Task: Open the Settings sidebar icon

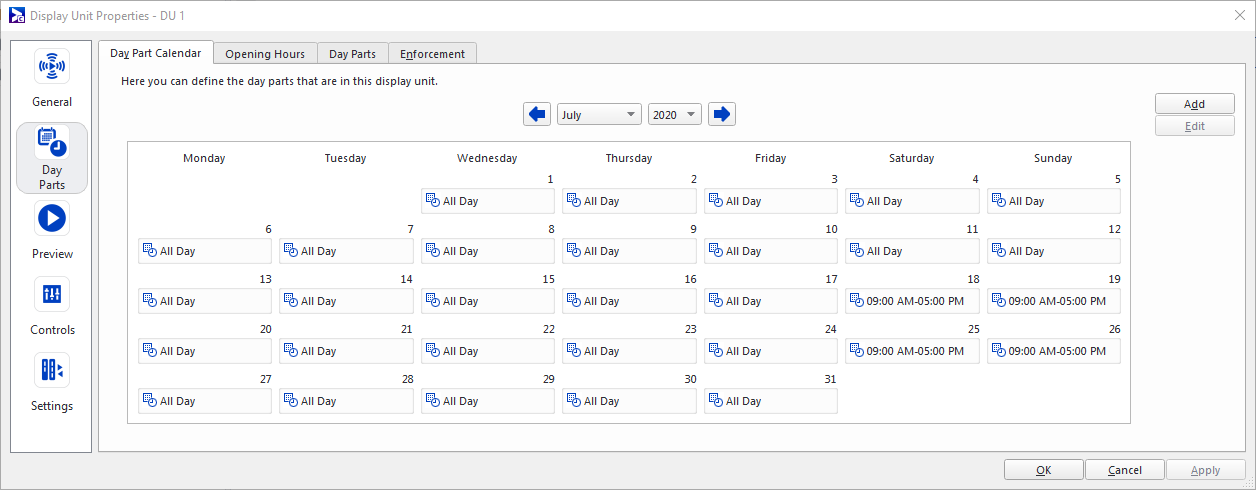Action: (52, 371)
